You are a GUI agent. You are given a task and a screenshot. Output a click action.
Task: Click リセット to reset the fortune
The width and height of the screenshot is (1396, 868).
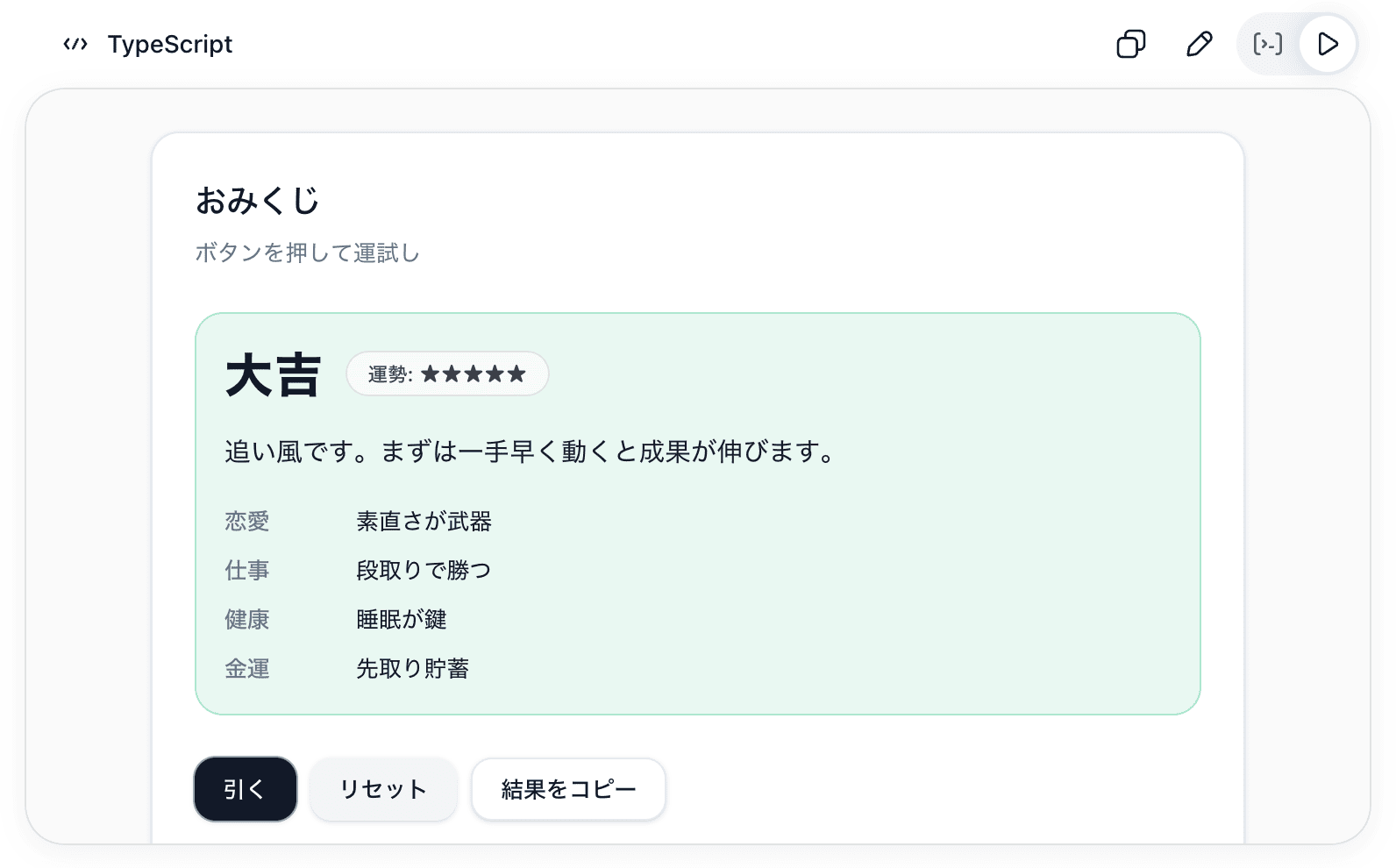point(383,789)
